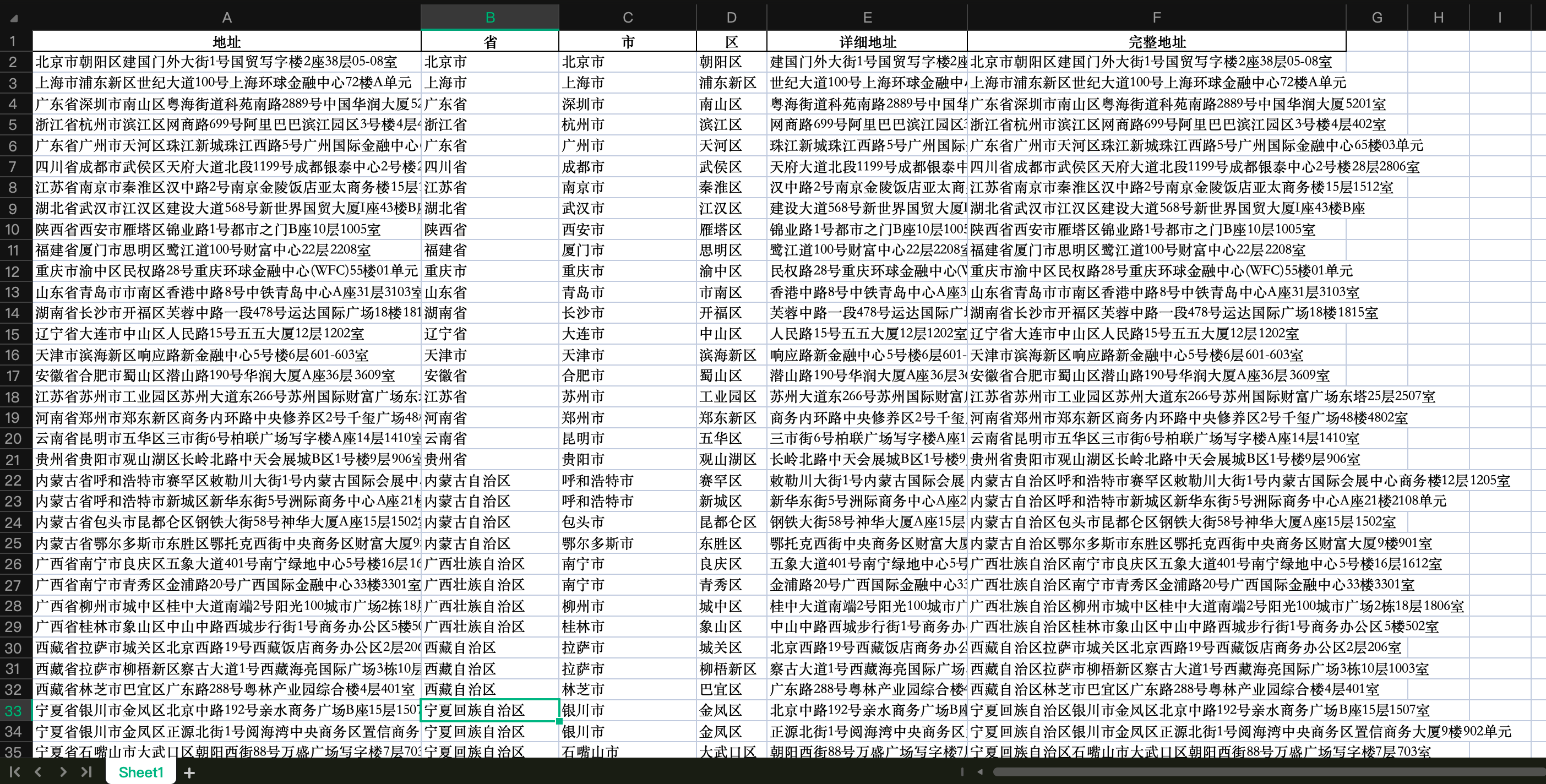The height and width of the screenshot is (784, 1546).
Task: Select the 详细地址 header cell
Action: tap(867, 41)
